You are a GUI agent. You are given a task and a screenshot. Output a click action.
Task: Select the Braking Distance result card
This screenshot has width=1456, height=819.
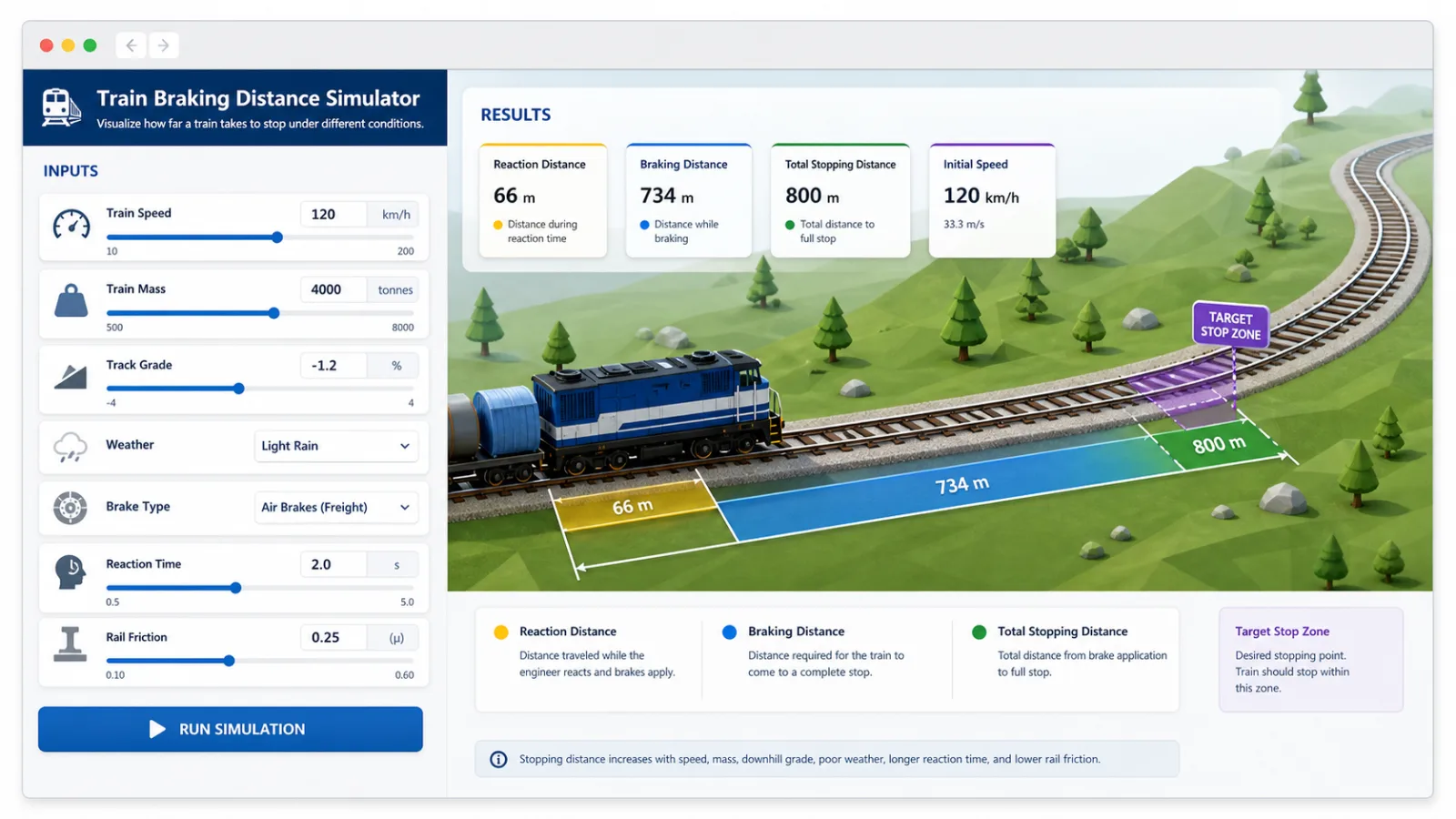click(x=689, y=200)
